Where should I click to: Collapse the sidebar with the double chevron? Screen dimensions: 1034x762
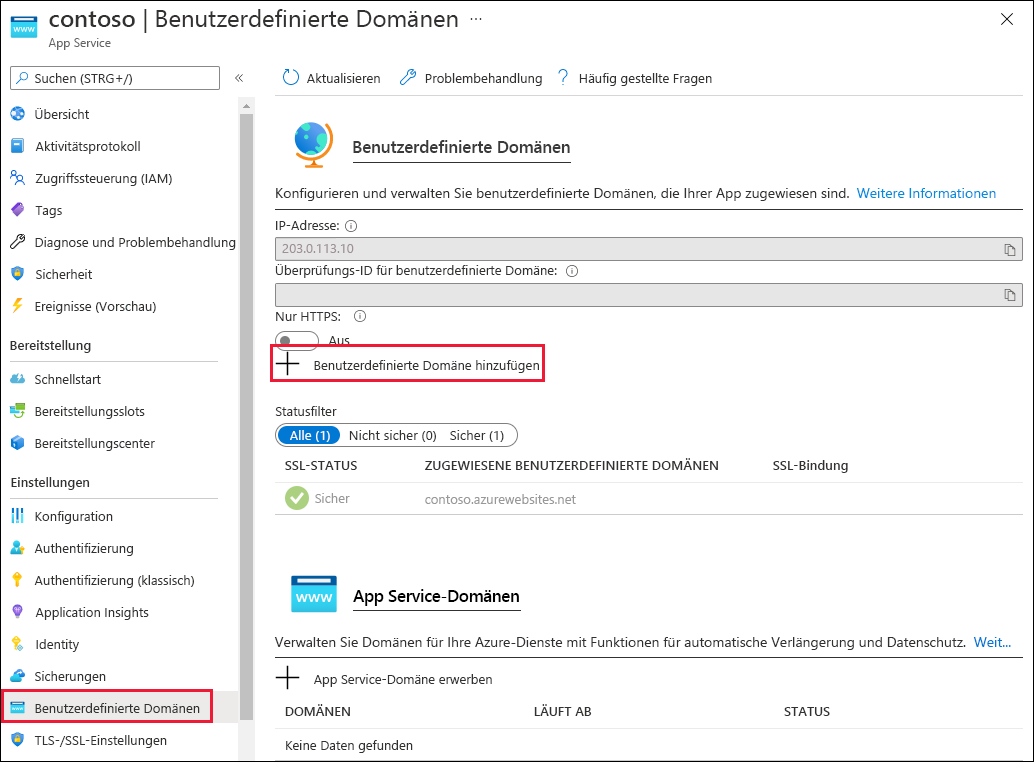click(x=239, y=77)
